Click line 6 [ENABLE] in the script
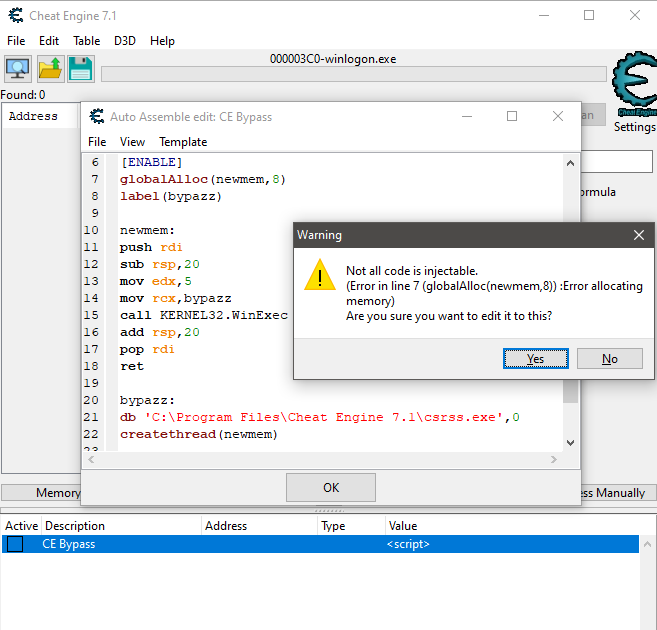Viewport: 657px width, 630px height. tap(152, 162)
